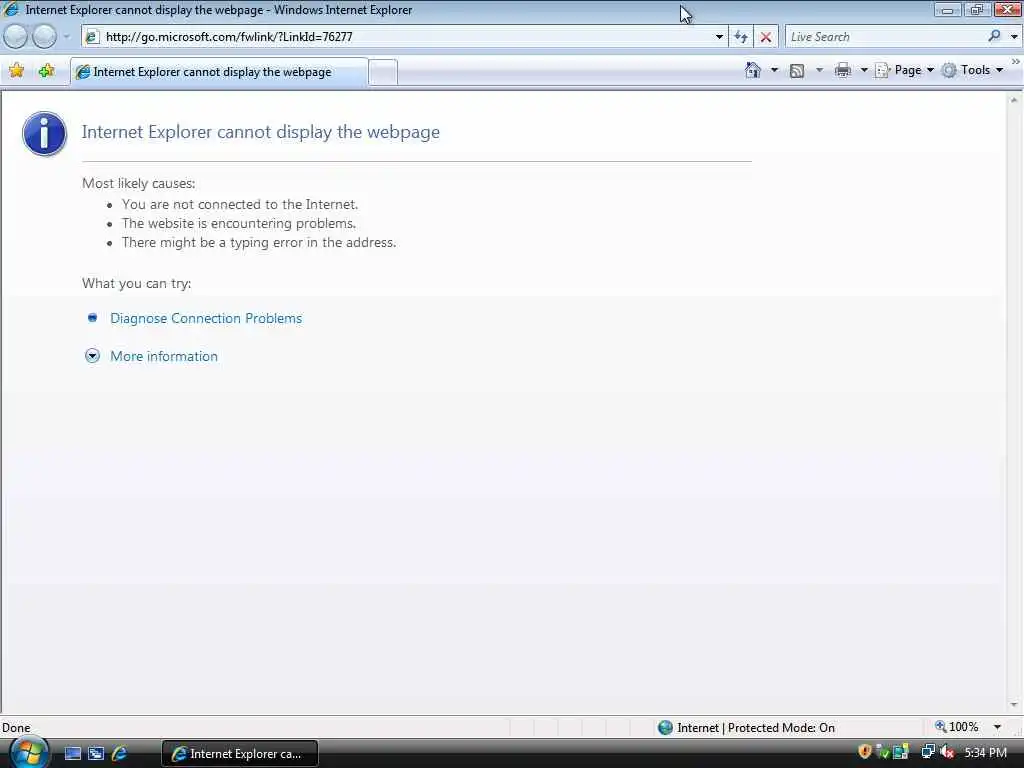
Task: Show more toolbar commands chevron
Action: 1016,61
